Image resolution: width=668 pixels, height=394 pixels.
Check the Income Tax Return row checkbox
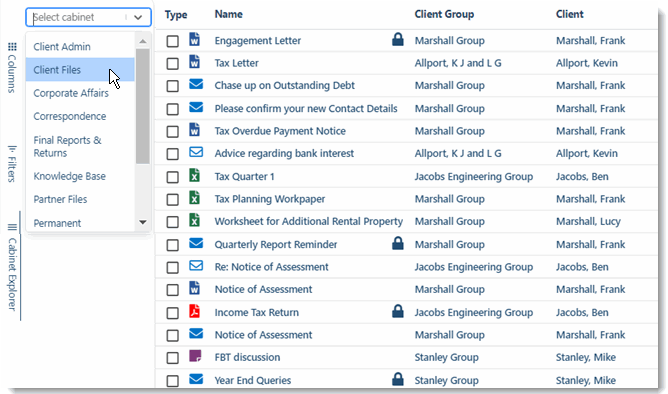pos(173,313)
